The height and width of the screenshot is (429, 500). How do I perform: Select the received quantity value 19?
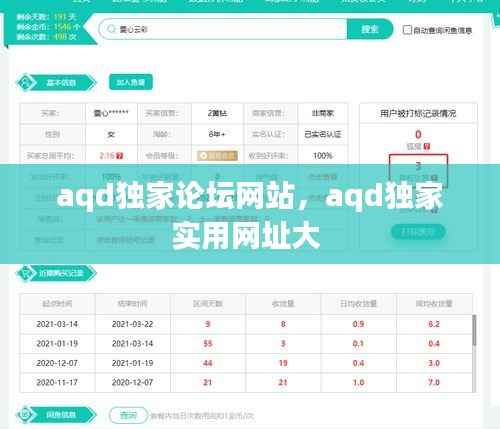283,363
